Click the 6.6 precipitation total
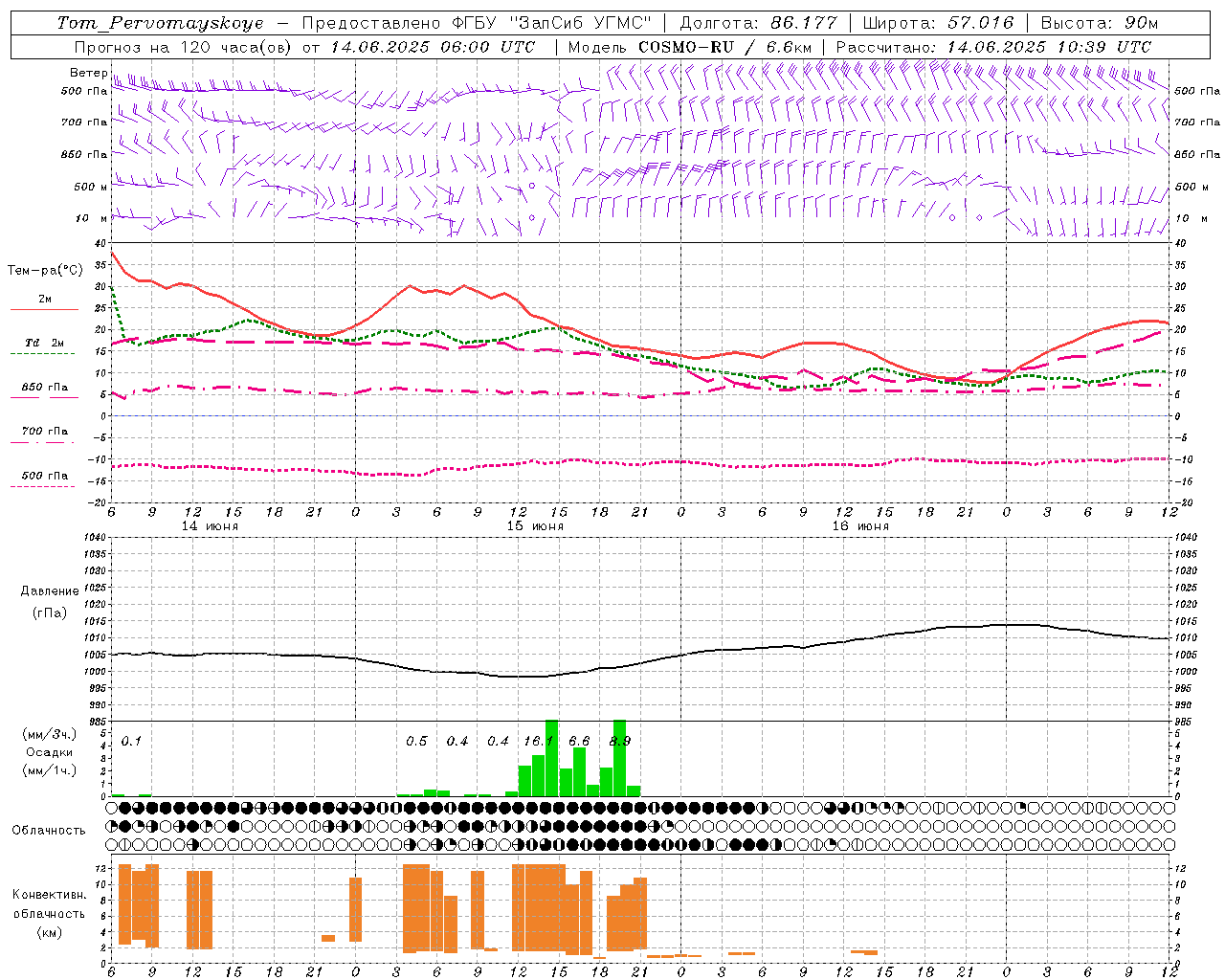The image size is (1225, 980). click(x=579, y=742)
